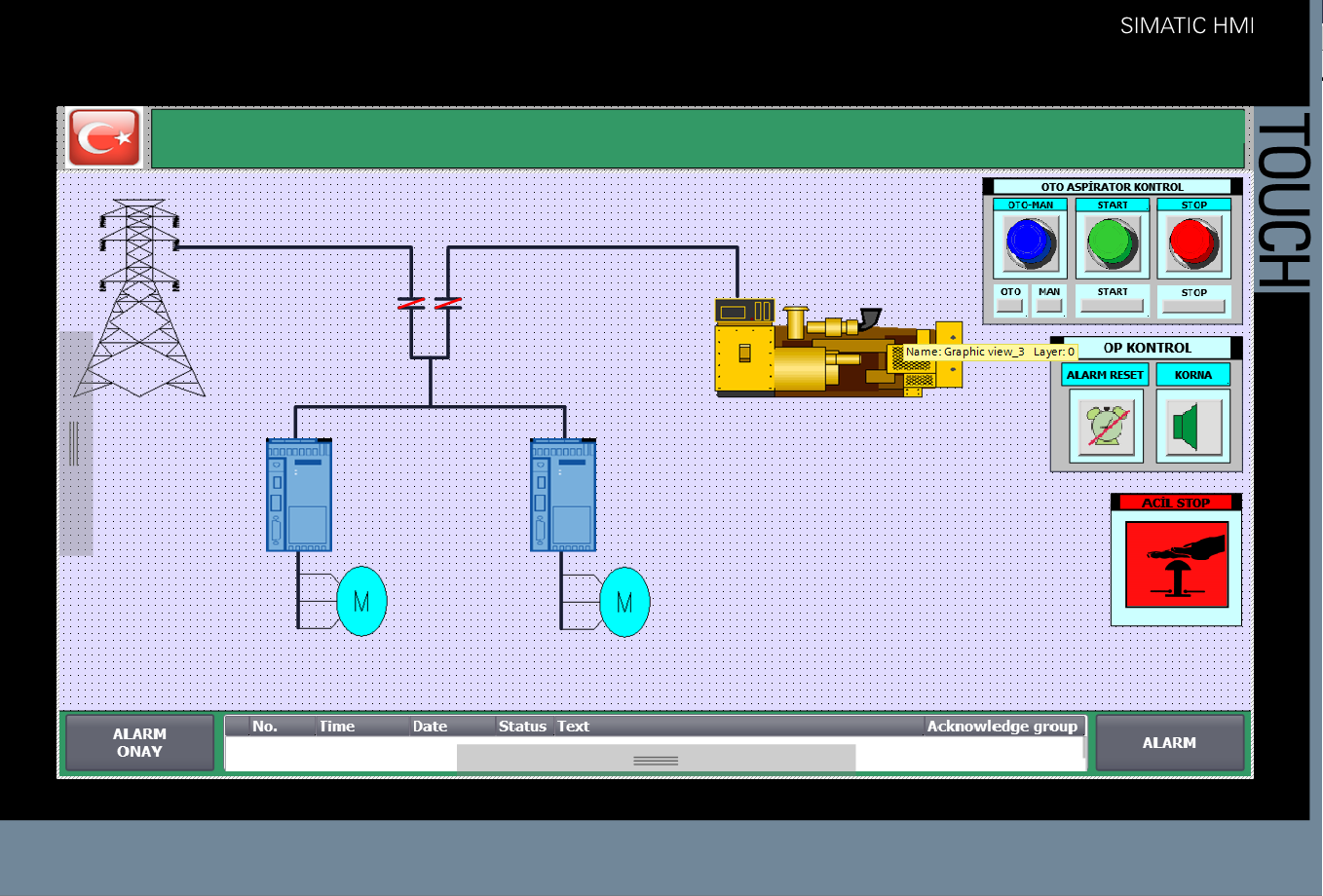Image resolution: width=1323 pixels, height=896 pixels.
Task: Click the Status column header in alarm view
Action: (x=522, y=727)
